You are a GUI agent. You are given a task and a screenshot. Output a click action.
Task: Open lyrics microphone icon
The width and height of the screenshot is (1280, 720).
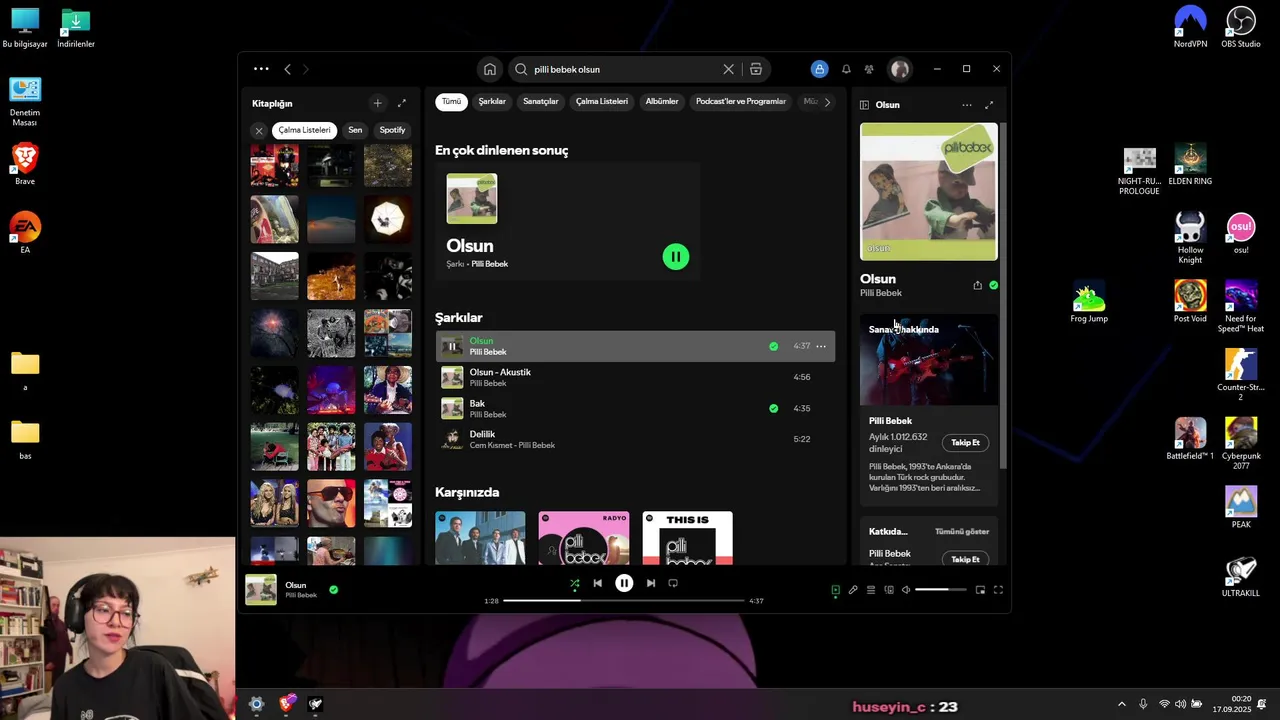pyautogui.click(x=853, y=590)
